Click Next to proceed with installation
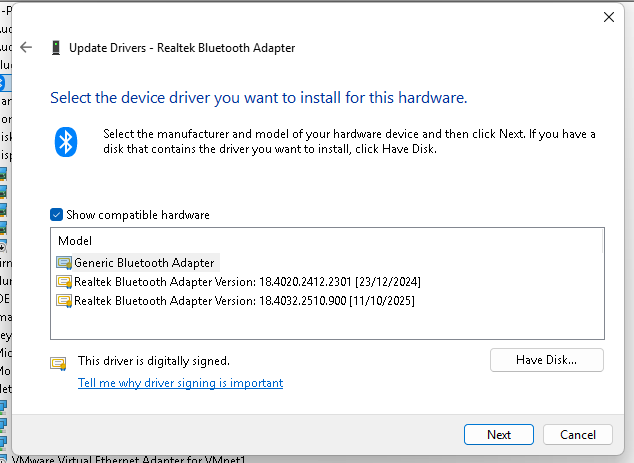 click(499, 435)
